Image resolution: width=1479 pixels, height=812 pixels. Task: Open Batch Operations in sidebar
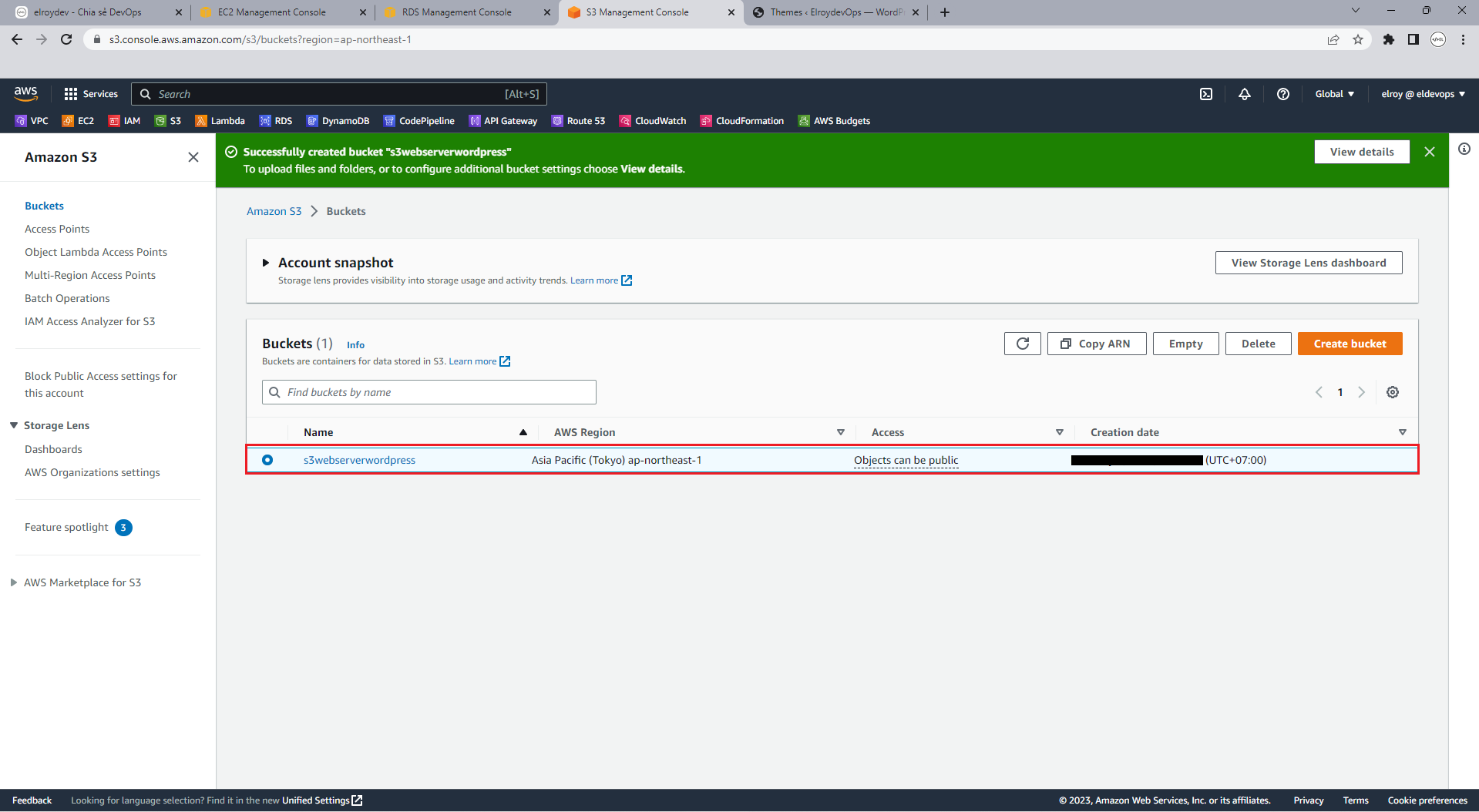click(67, 298)
